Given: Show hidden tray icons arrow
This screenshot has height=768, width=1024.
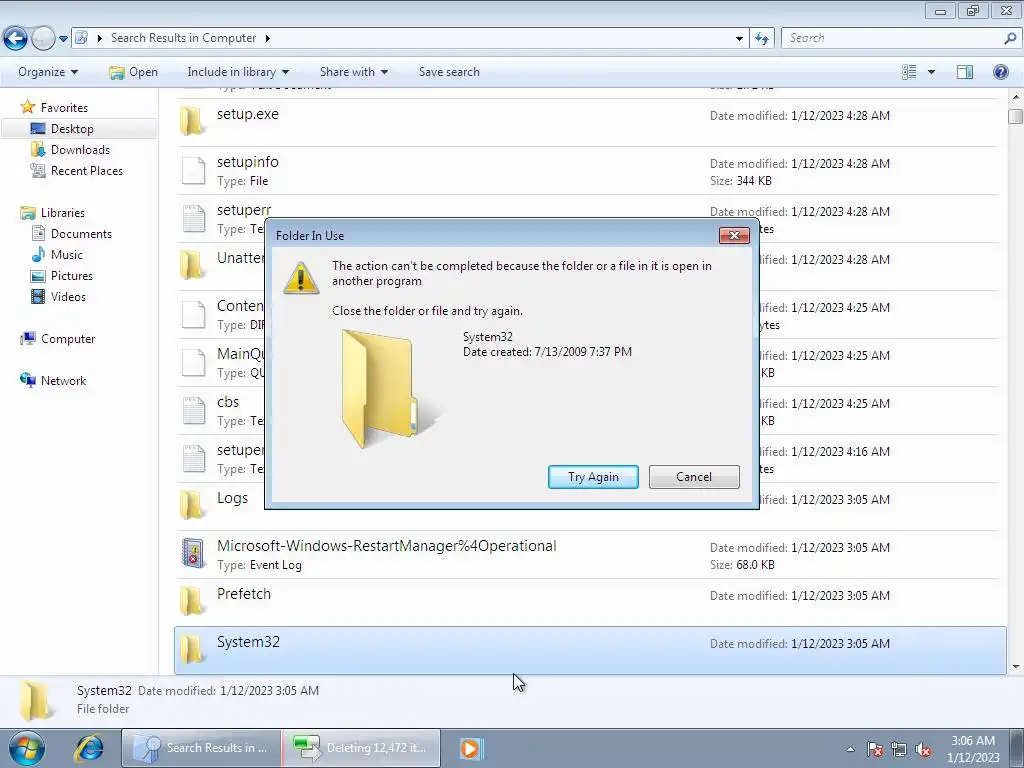Looking at the screenshot, I should click(x=850, y=749).
